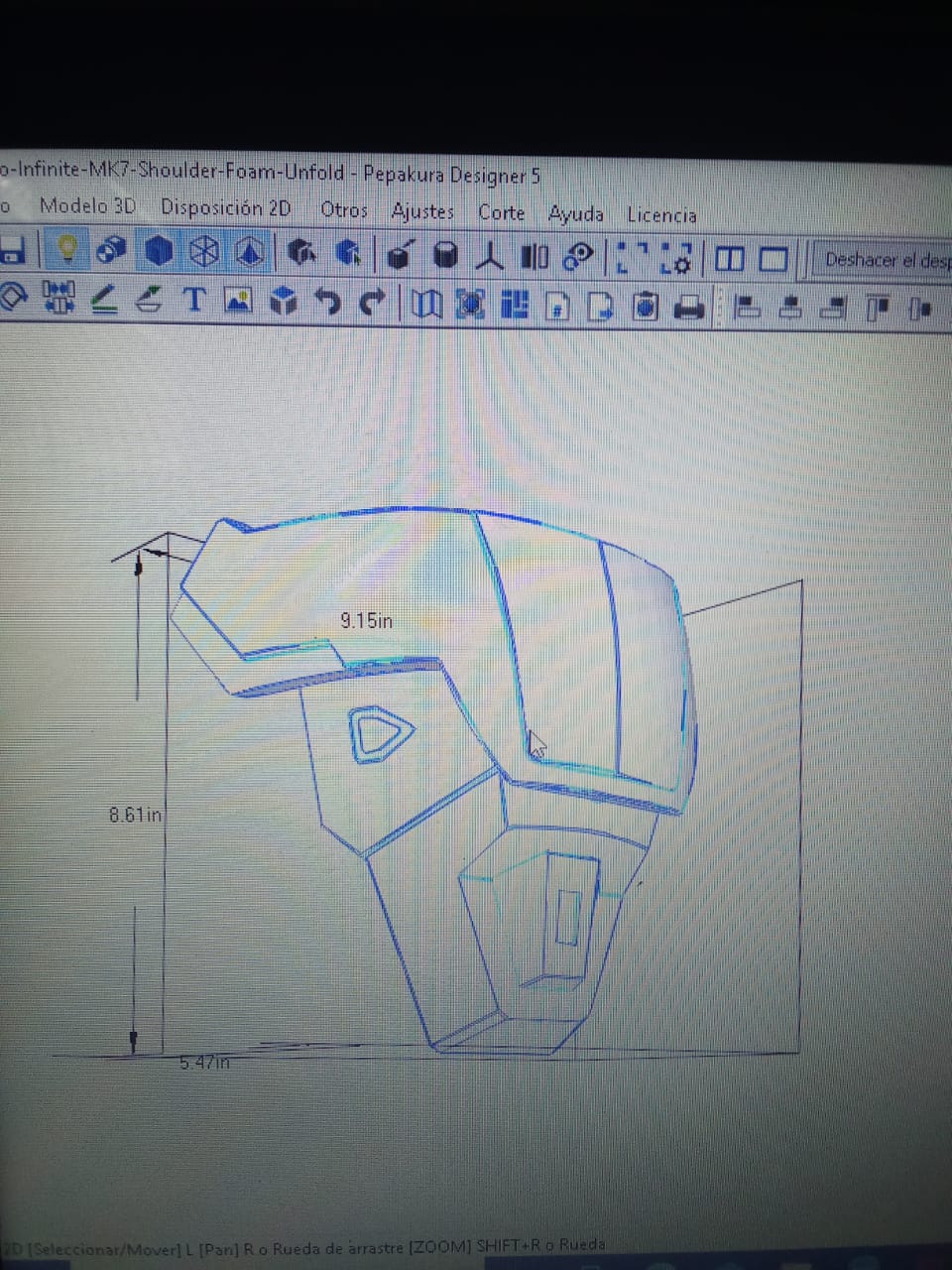Click the clipboard copy icon
The width and height of the screenshot is (952, 1270).
(646, 308)
